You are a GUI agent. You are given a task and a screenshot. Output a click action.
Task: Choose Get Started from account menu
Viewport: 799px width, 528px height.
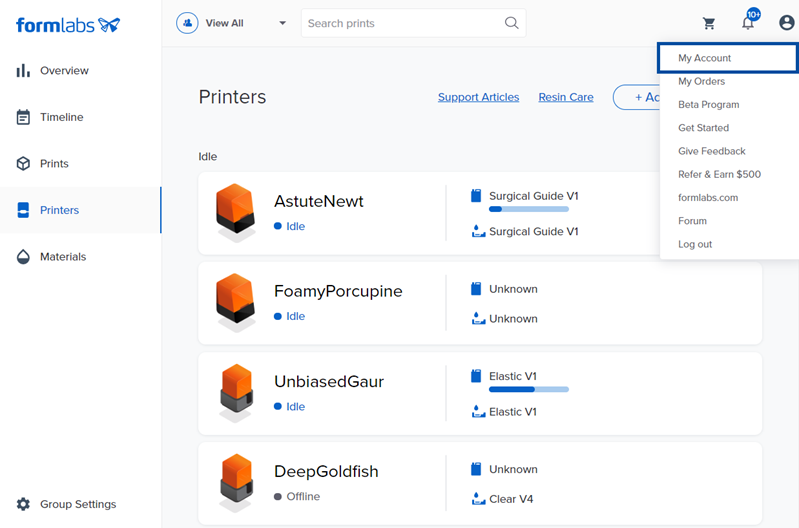tap(703, 128)
